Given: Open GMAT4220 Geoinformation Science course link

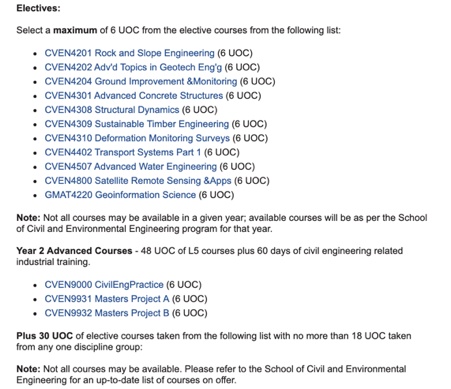Looking at the screenshot, I should coord(120,195).
